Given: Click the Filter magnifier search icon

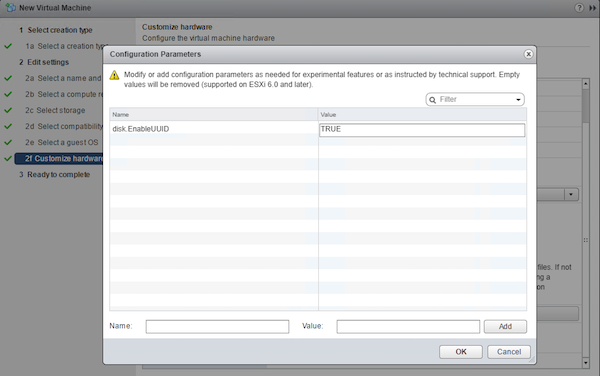Looking at the screenshot, I should pos(432,100).
